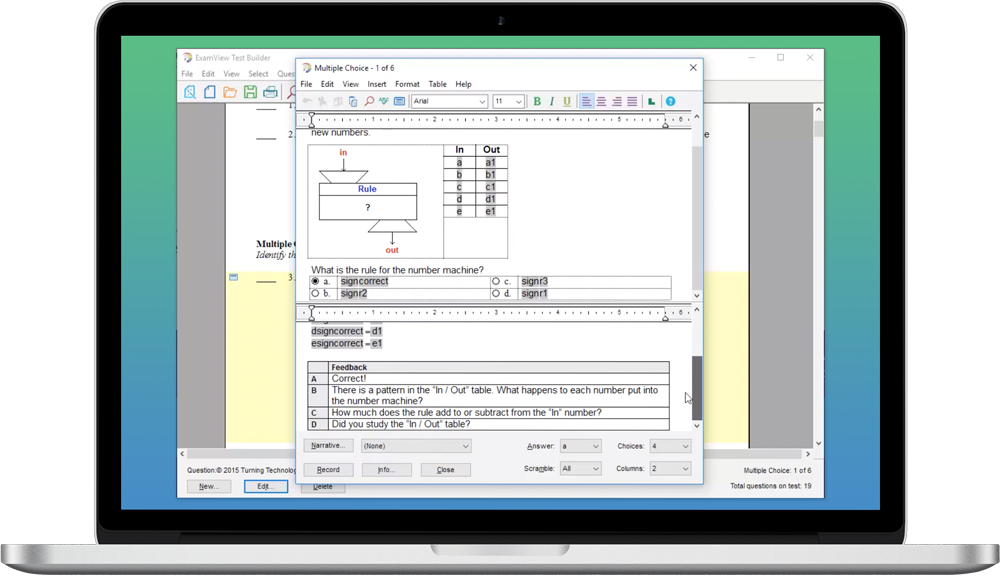Open Find with magnifier icon in editor
The height and width of the screenshot is (585, 1000).
[369, 101]
